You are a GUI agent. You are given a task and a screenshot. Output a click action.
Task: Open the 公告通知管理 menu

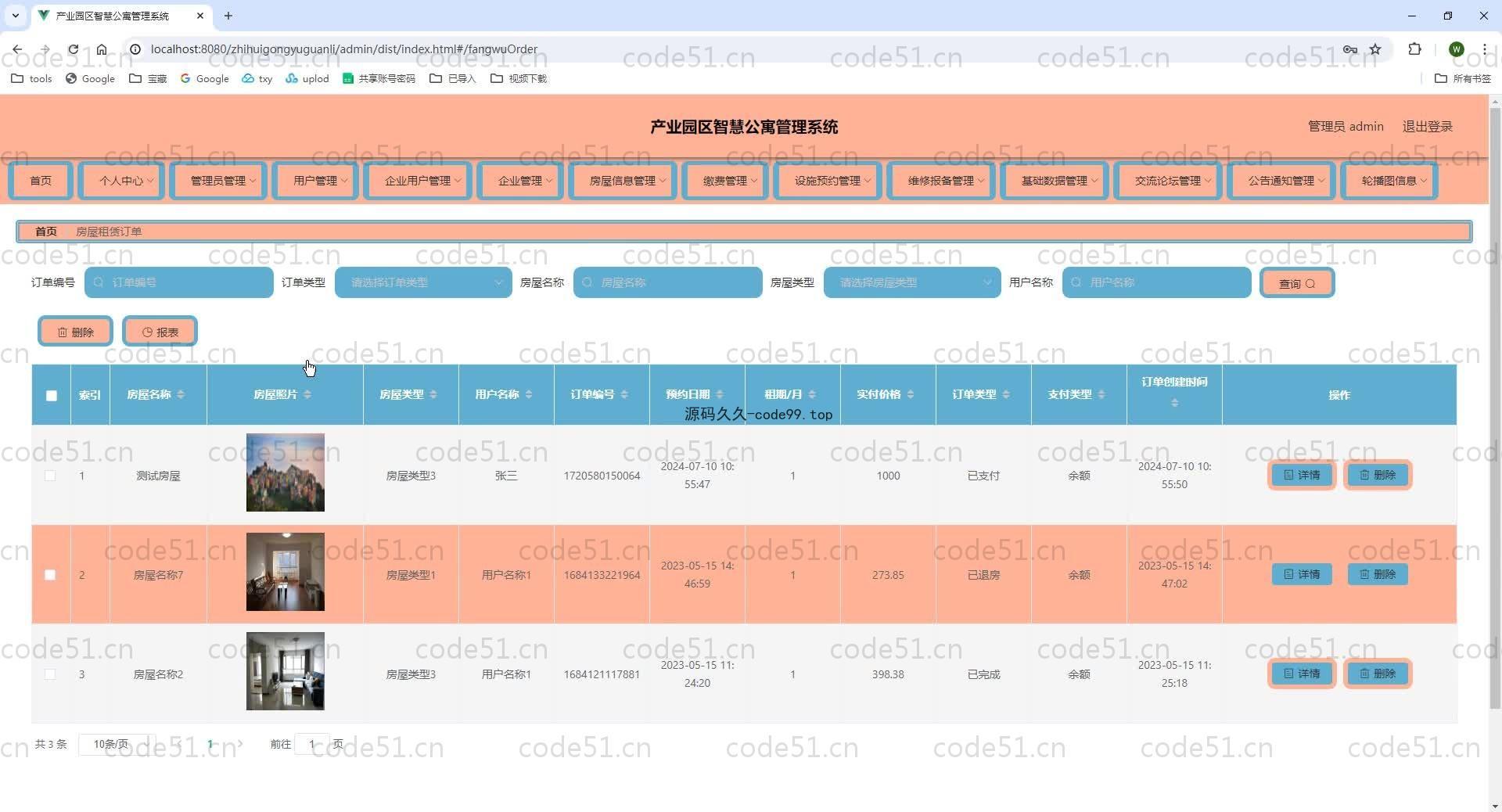(1281, 181)
